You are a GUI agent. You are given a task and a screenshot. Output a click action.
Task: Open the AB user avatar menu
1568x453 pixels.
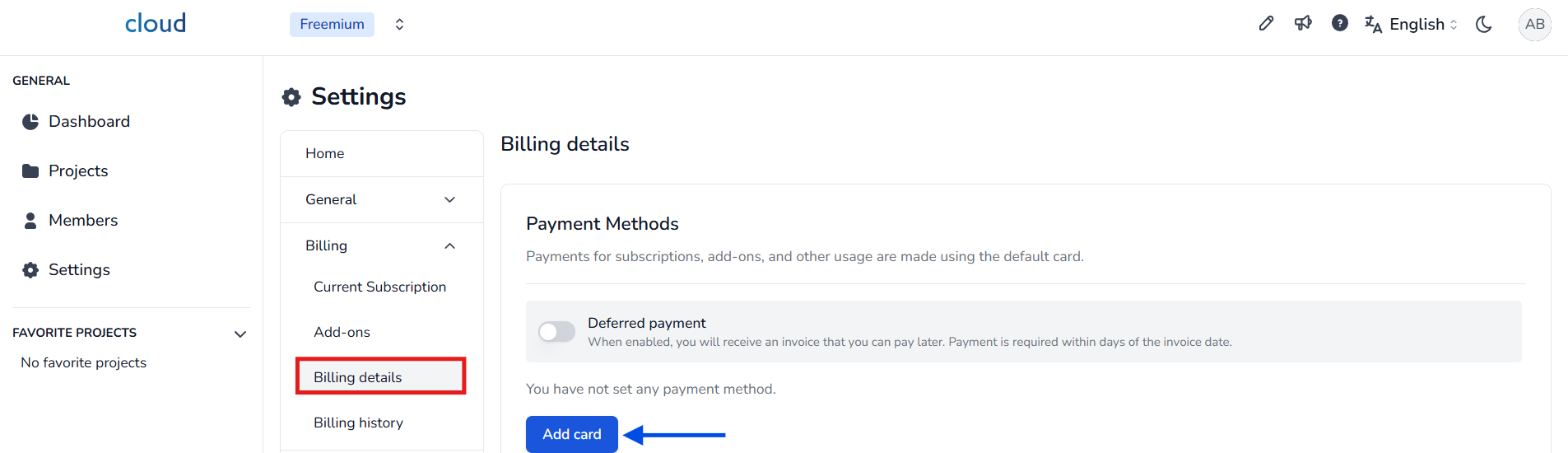pos(1534,25)
